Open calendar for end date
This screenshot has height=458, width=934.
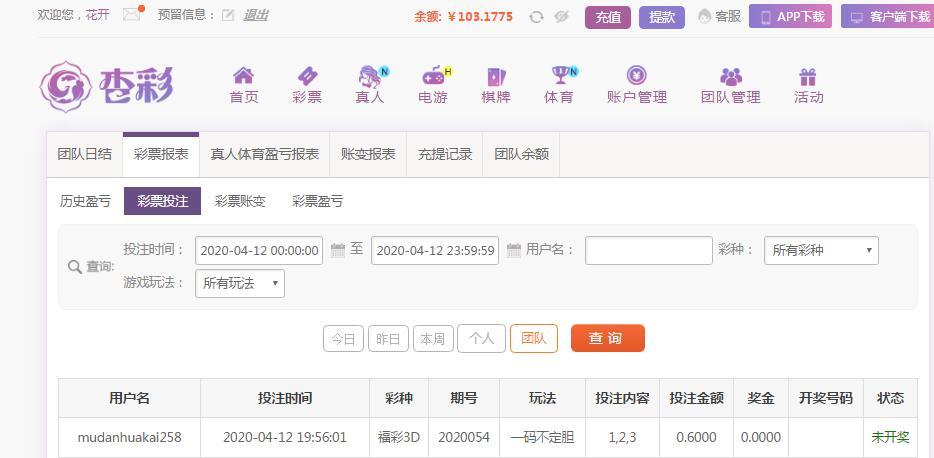pos(514,250)
